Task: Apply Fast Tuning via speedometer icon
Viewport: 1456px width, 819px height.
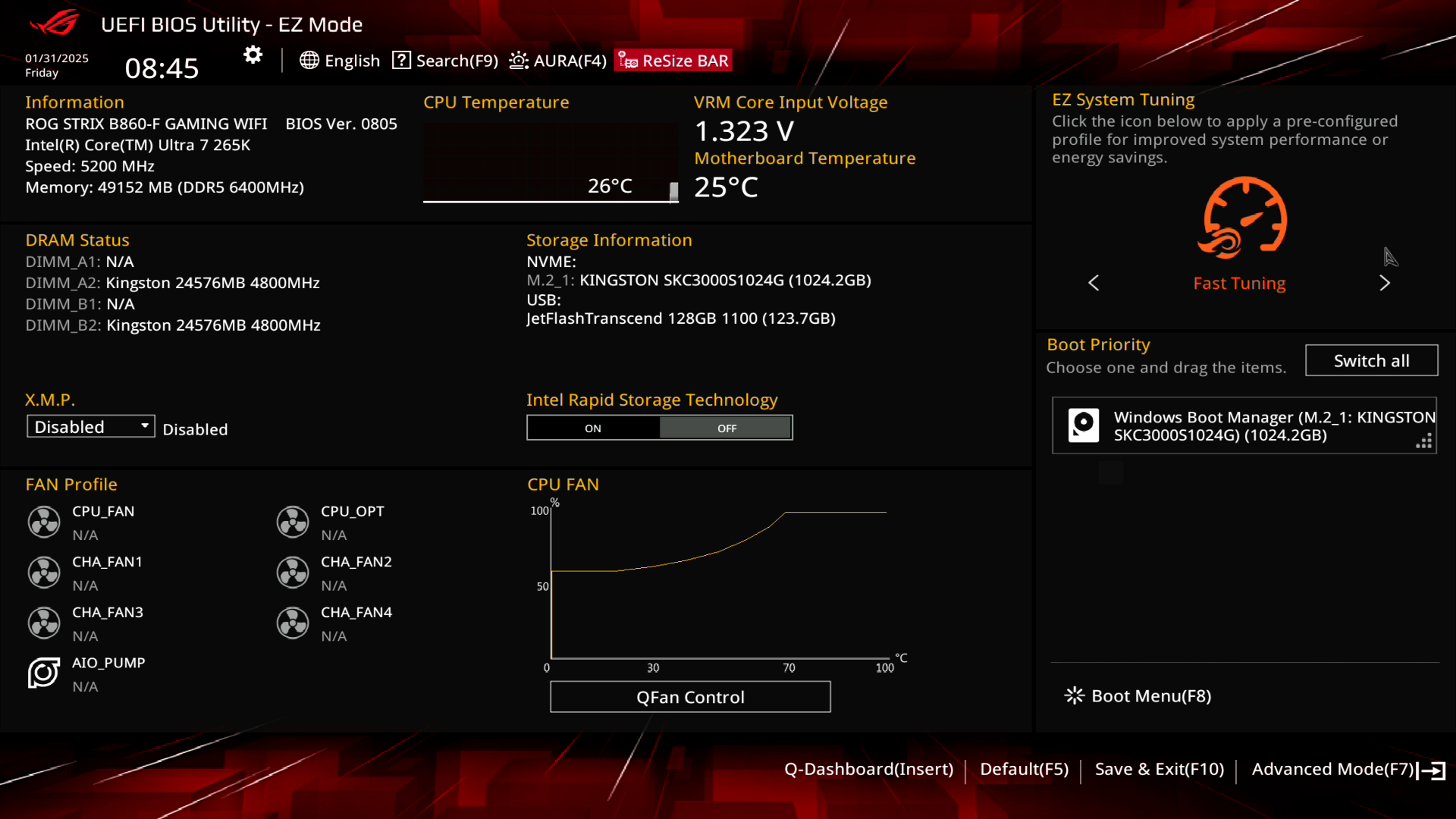Action: click(1241, 218)
